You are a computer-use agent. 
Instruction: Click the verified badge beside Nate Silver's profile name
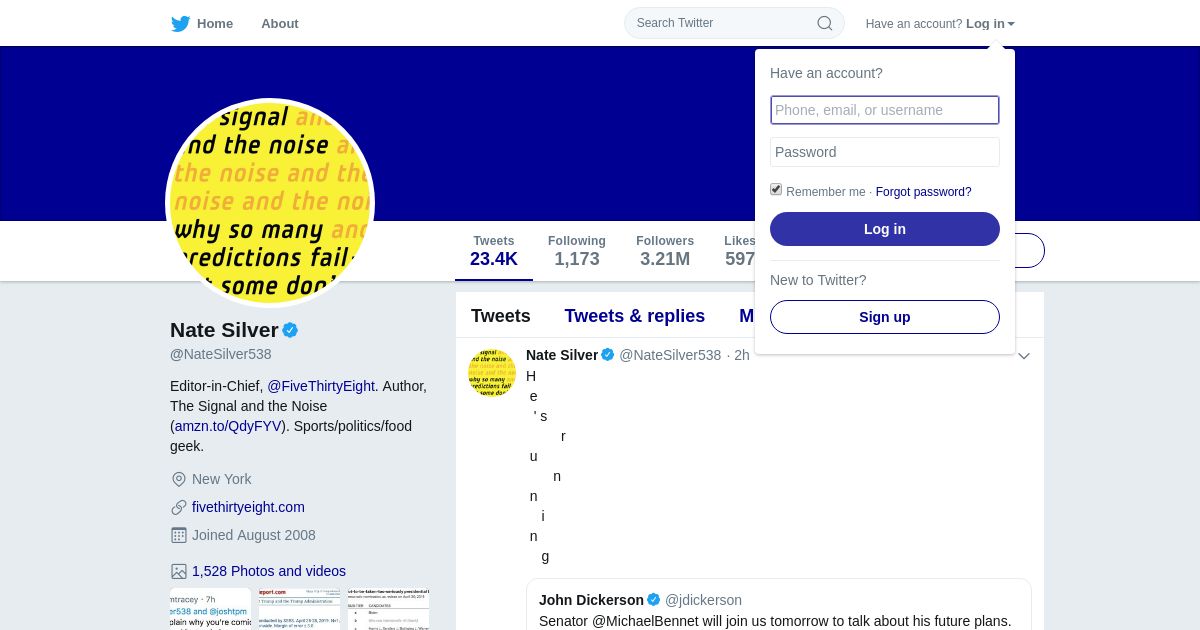tap(290, 330)
